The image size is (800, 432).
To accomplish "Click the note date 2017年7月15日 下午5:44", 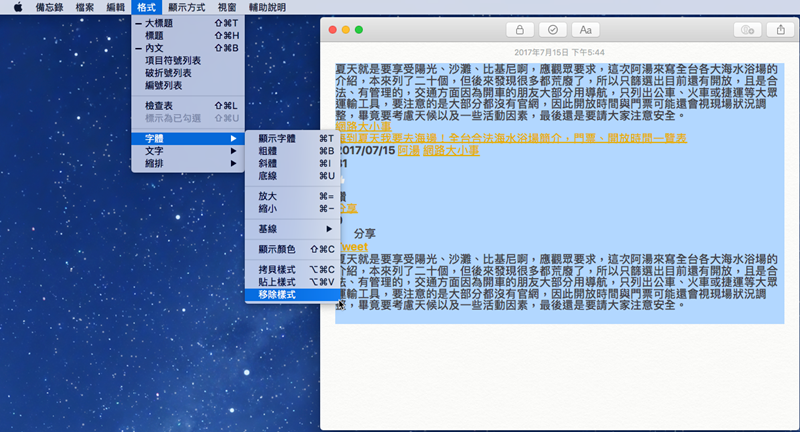I will click(559, 52).
